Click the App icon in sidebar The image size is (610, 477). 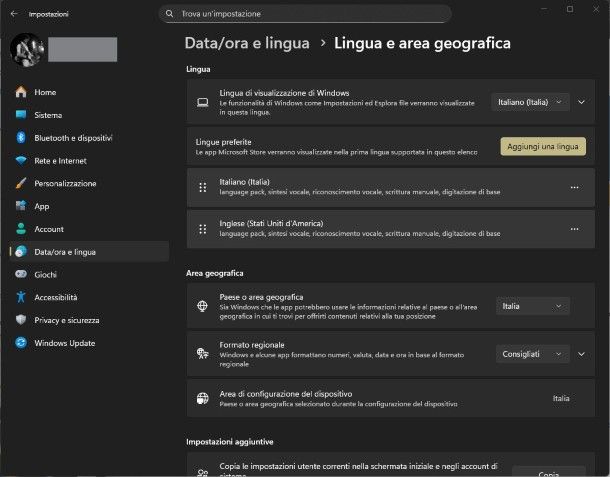point(21,206)
